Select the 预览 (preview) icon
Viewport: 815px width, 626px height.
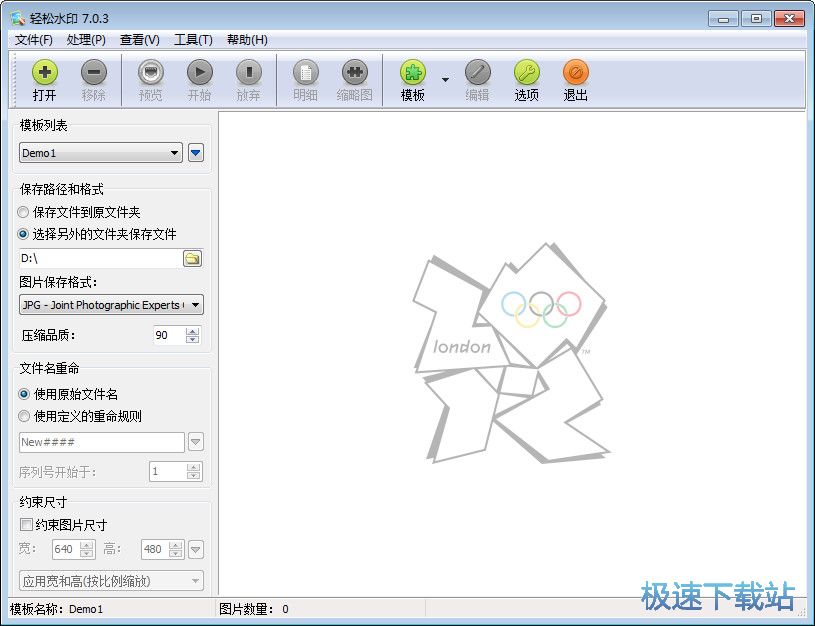point(149,79)
